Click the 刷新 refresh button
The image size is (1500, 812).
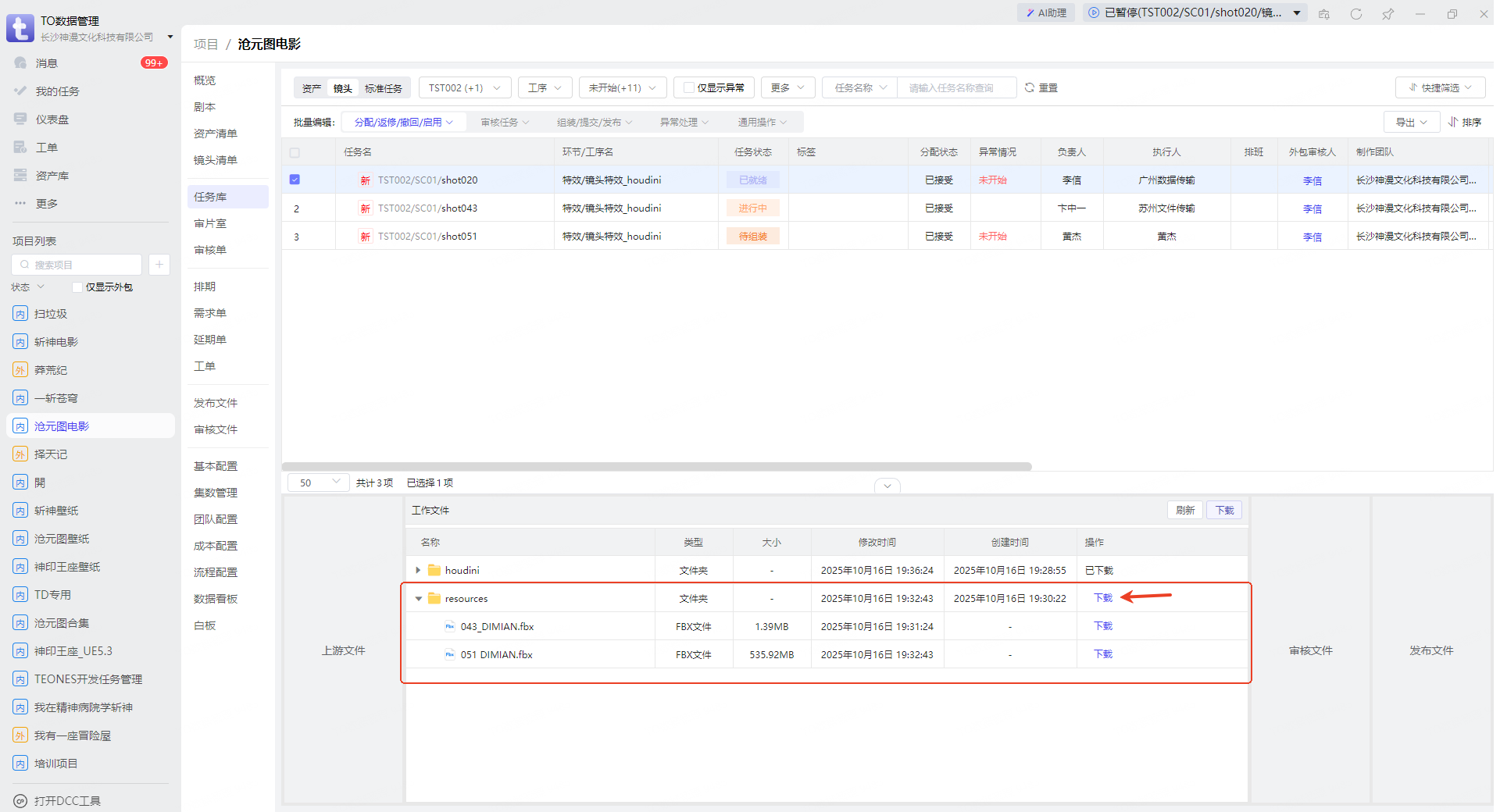pos(1185,511)
